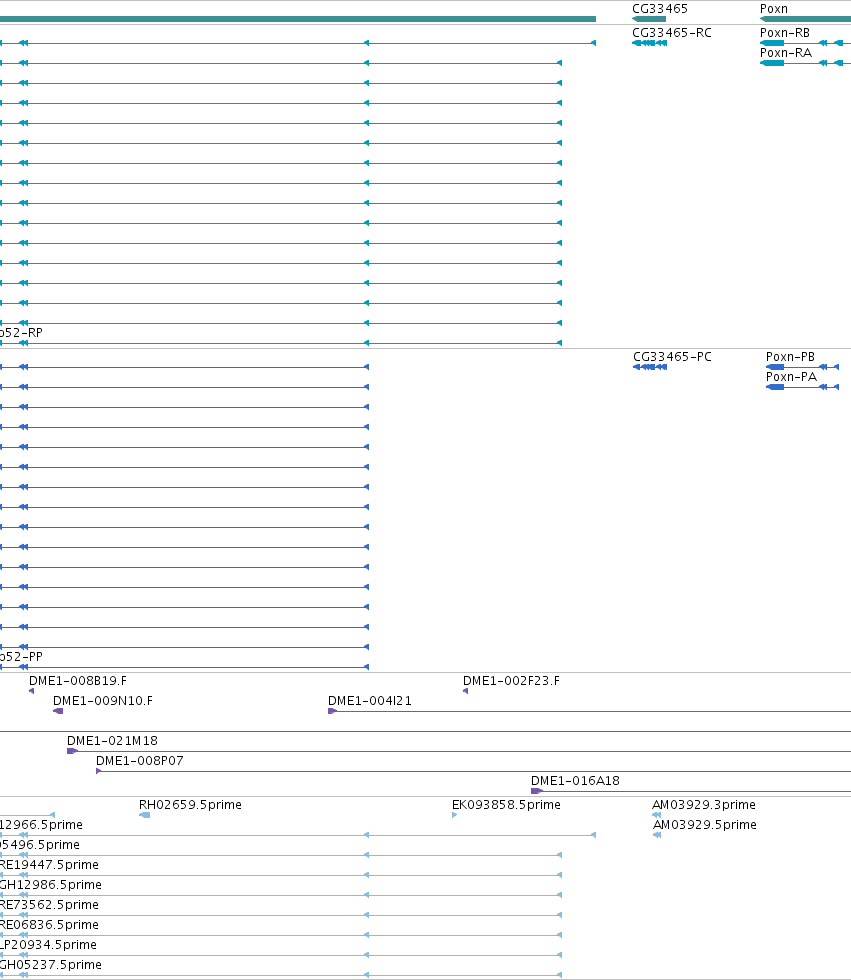Click the Poxn-RB transcript label
Image resolution: width=851 pixels, height=980 pixels.
pos(785,32)
